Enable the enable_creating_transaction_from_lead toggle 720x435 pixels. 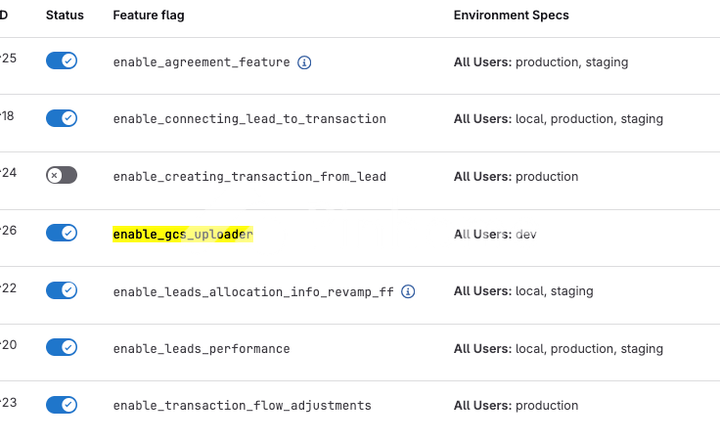[61, 175]
